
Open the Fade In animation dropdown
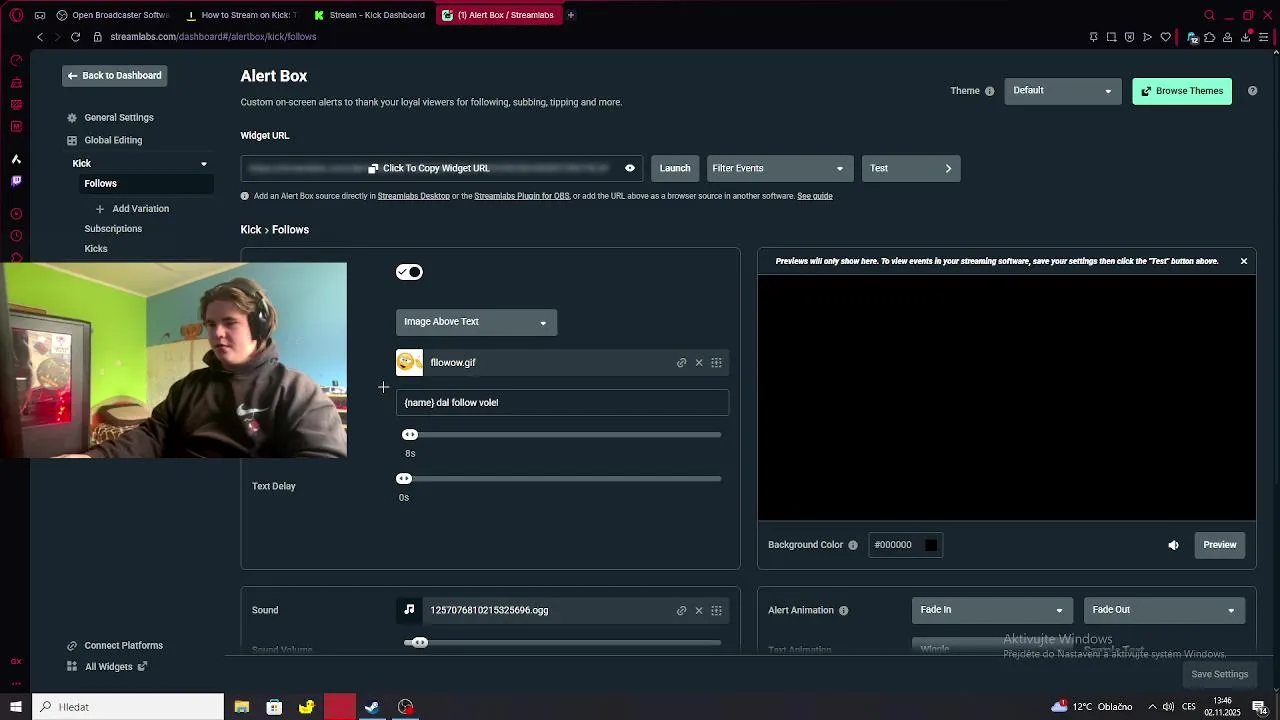click(x=992, y=610)
